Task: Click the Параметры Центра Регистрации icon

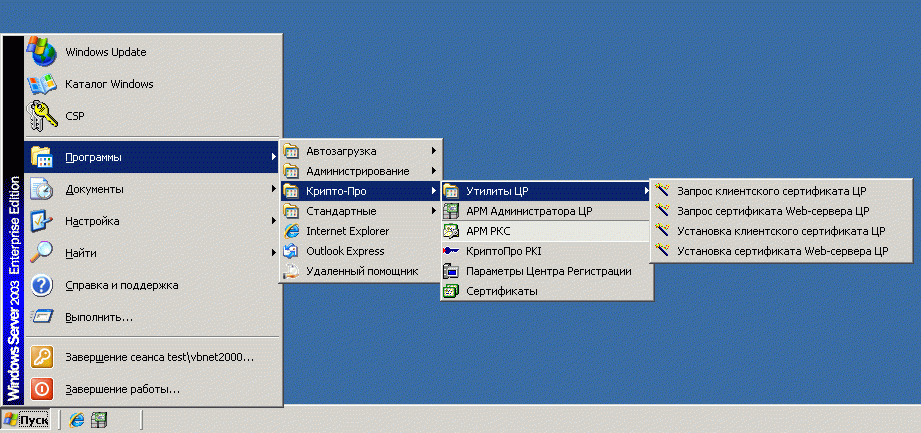Action: (451, 271)
